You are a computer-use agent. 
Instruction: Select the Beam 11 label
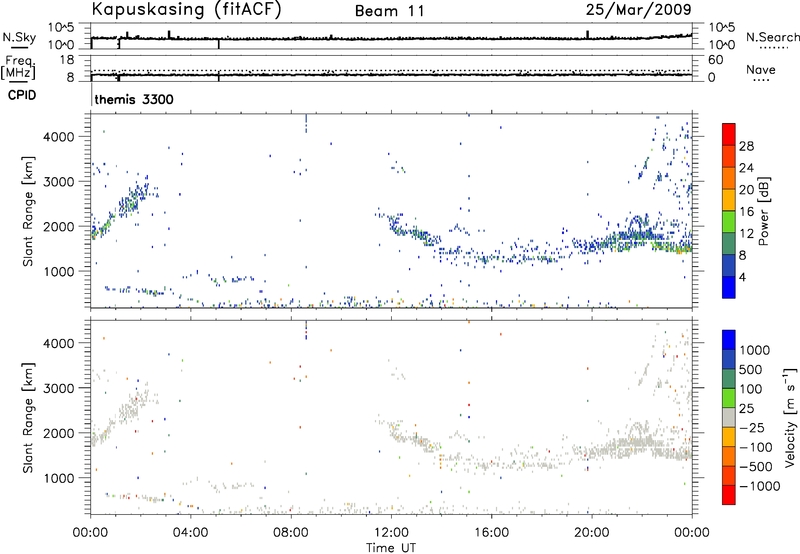coord(389,11)
